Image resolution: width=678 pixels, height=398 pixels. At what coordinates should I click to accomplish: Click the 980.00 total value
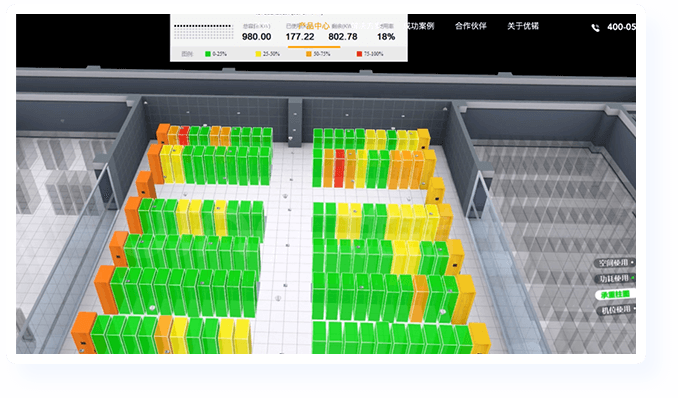click(x=256, y=37)
